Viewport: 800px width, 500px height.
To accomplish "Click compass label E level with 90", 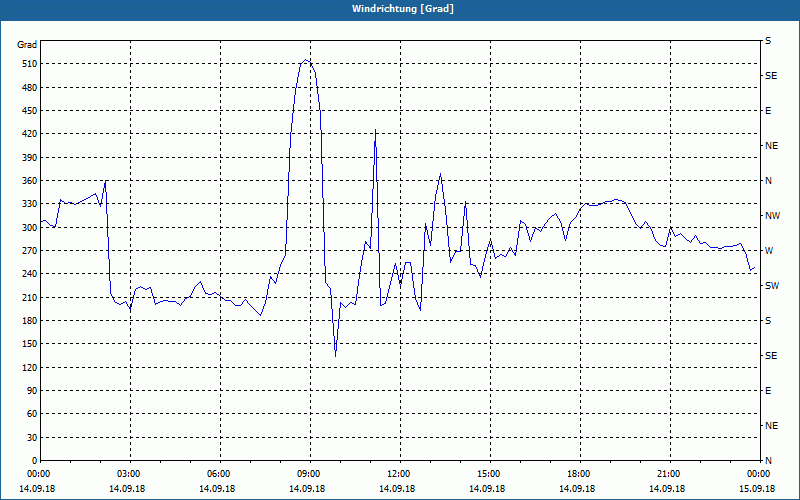I will tap(768, 391).
